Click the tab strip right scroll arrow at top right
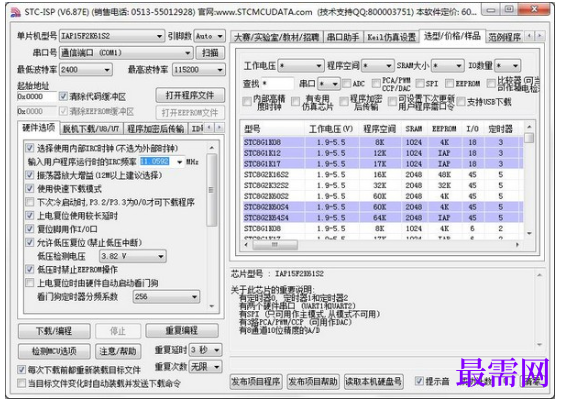Viewport: 568px width, 404px height. 539,36
